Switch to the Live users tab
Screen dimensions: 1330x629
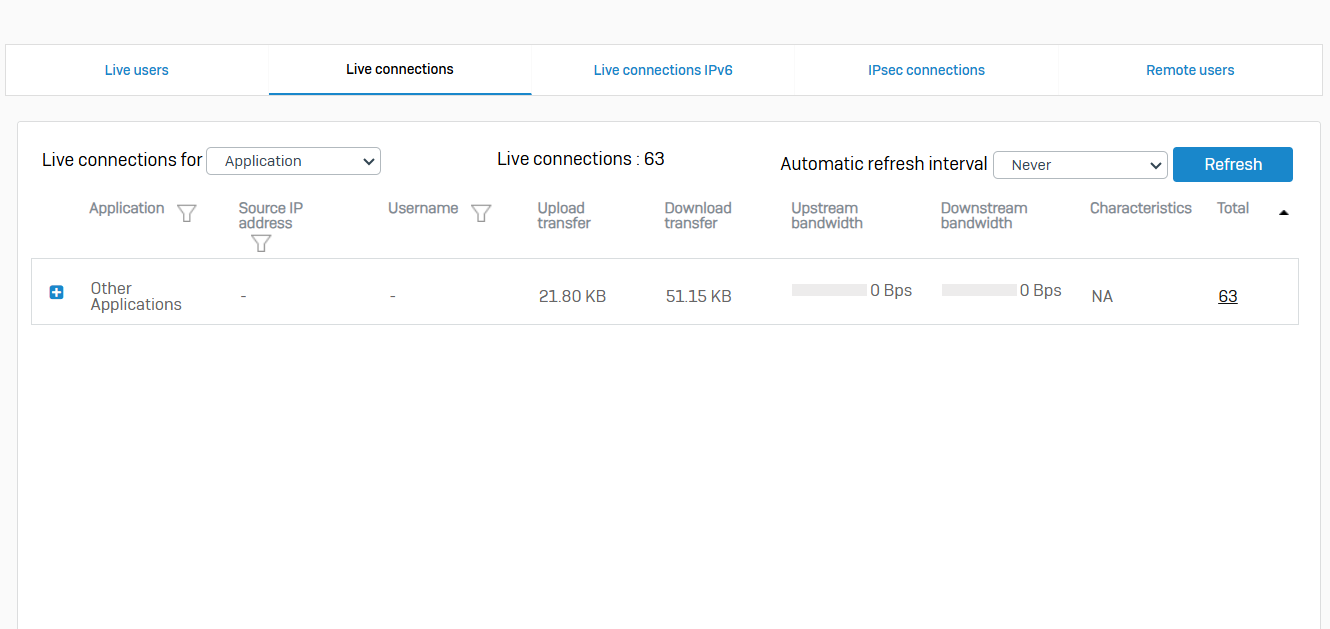(137, 70)
